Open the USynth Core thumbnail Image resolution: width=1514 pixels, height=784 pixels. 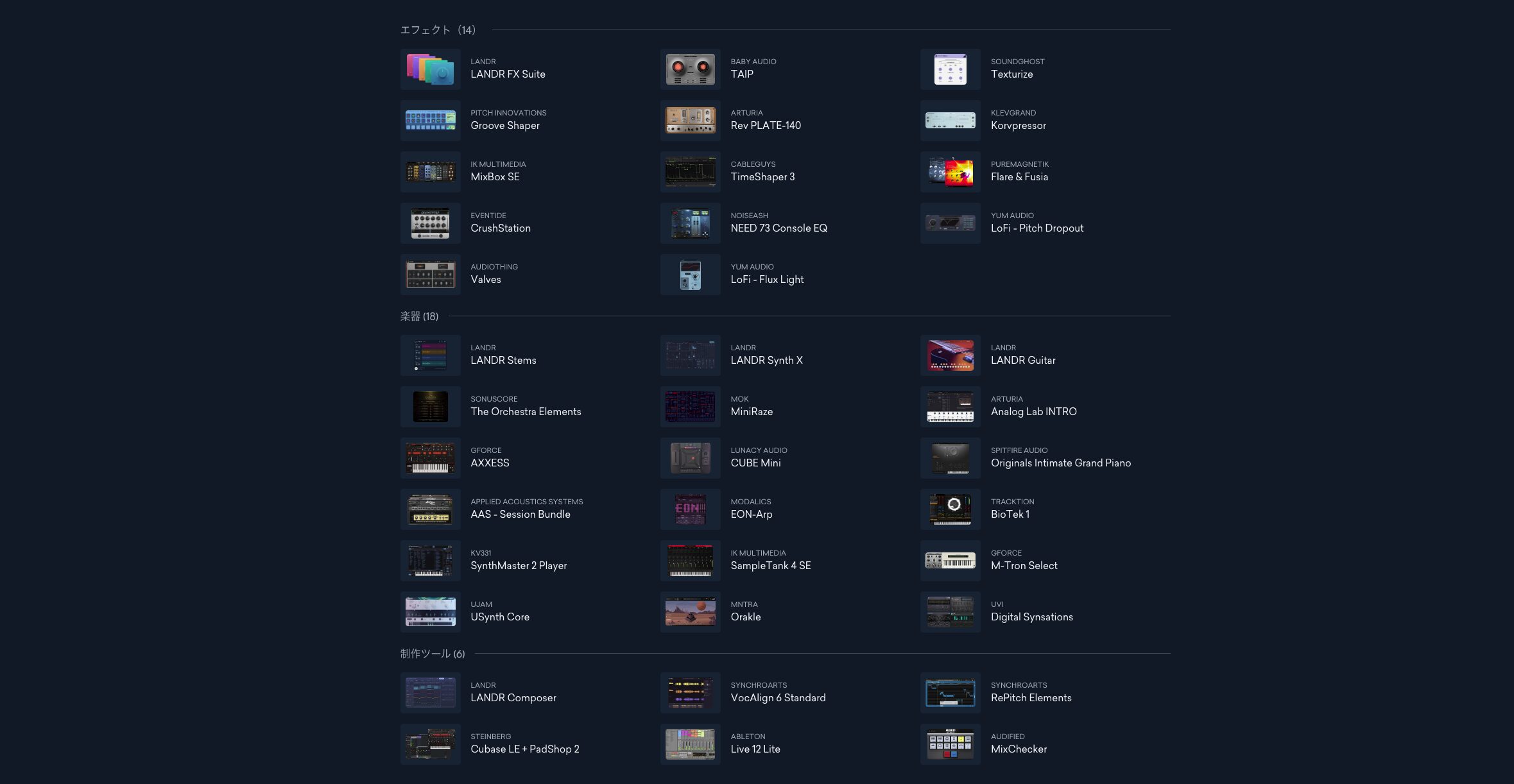tap(430, 612)
